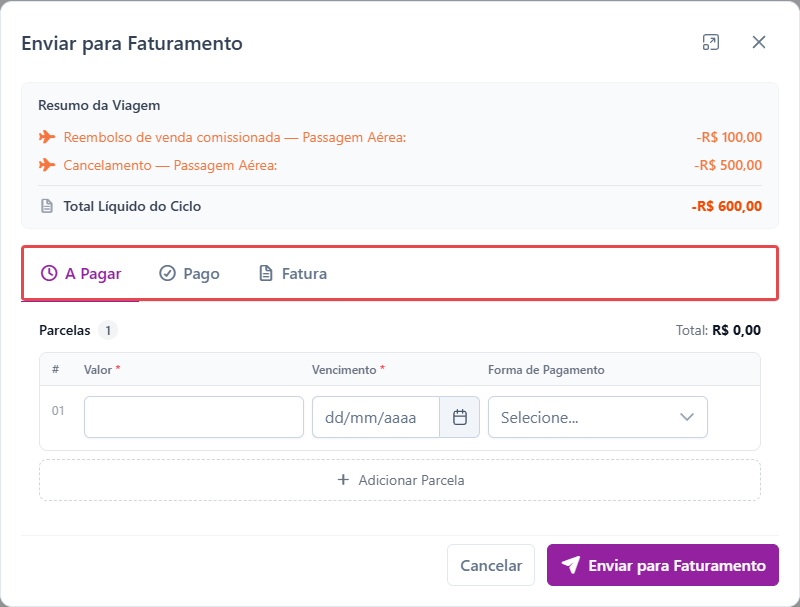800x607 pixels.
Task: Switch to the A Pagar tab
Action: point(81,273)
